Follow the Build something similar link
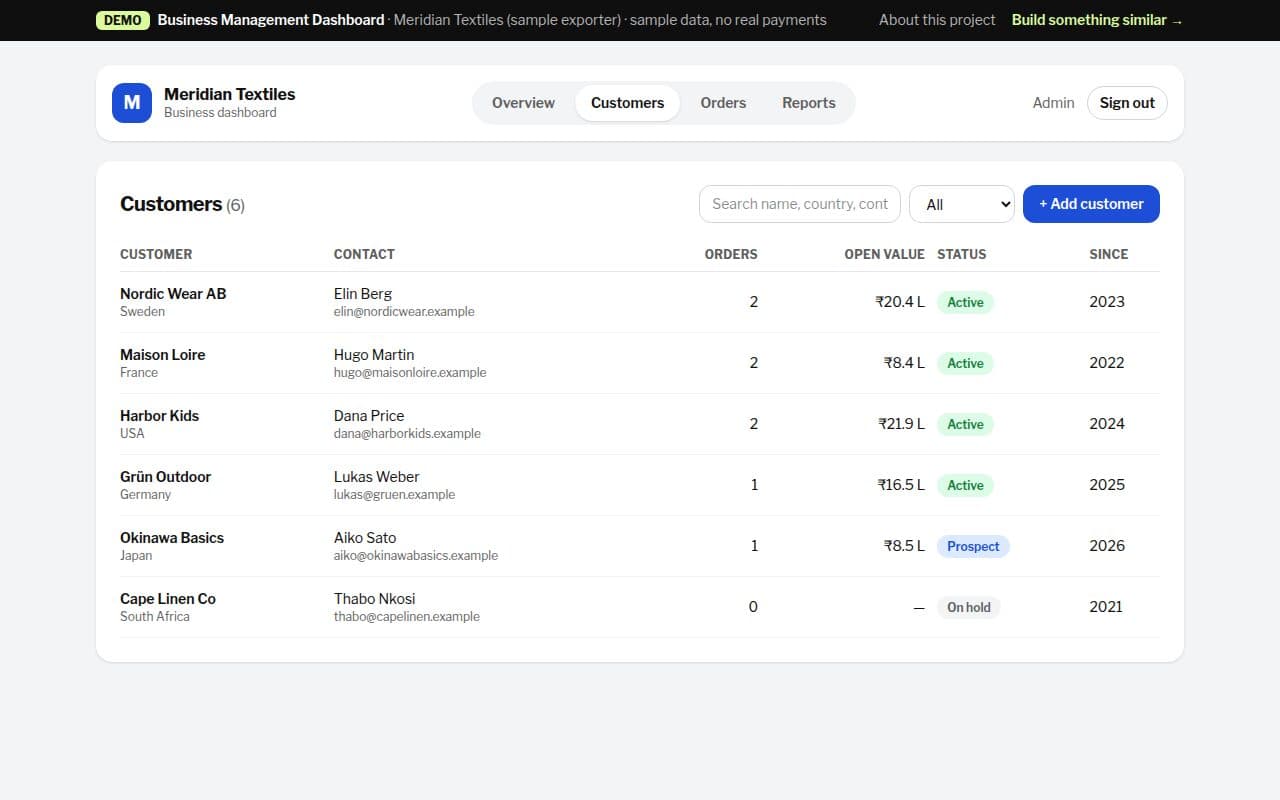Image resolution: width=1280 pixels, height=800 pixels. [x=1097, y=20]
